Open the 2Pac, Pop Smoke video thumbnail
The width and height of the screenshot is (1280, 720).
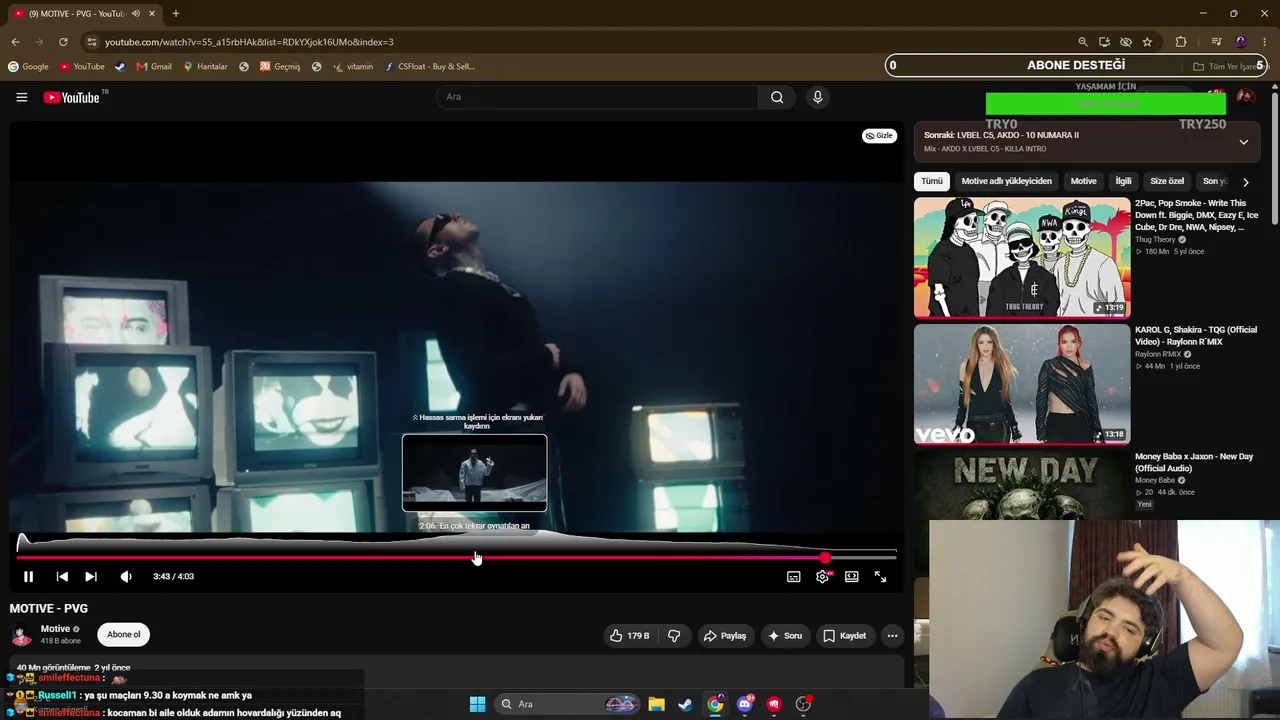click(1022, 258)
